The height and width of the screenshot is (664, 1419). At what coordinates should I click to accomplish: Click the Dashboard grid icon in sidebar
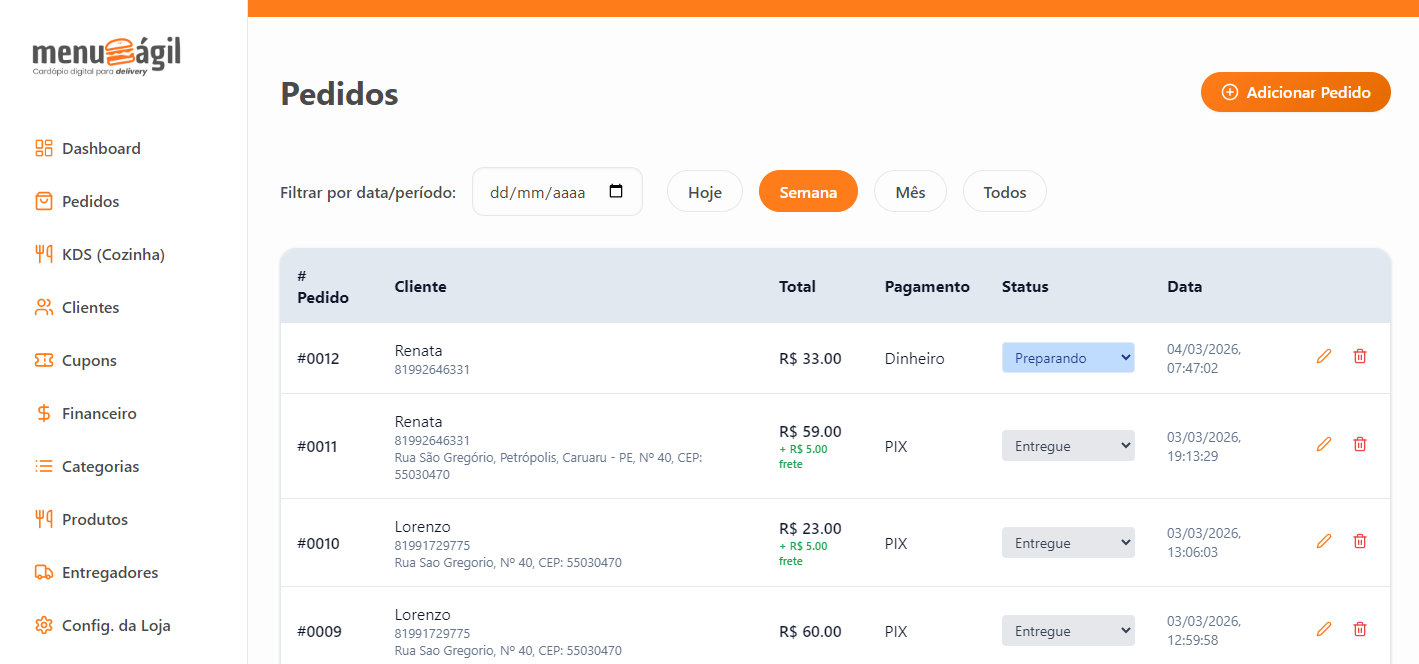point(43,148)
